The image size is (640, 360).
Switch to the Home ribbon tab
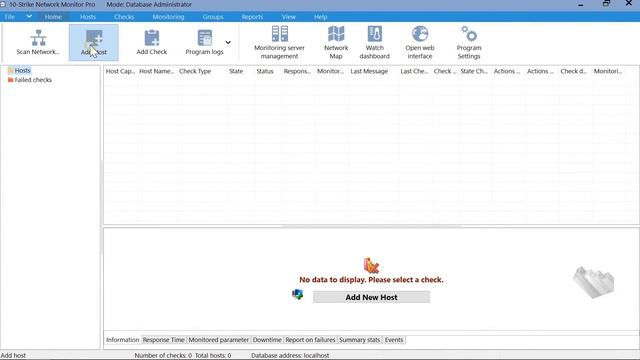click(53, 17)
